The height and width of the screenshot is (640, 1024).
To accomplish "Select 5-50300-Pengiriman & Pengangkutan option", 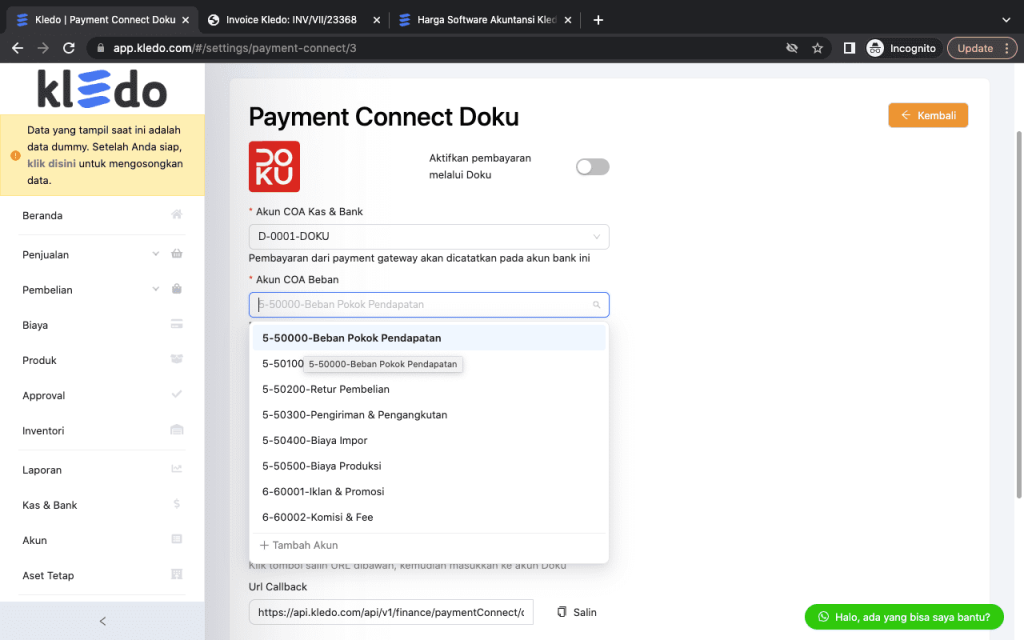I will (429, 415).
